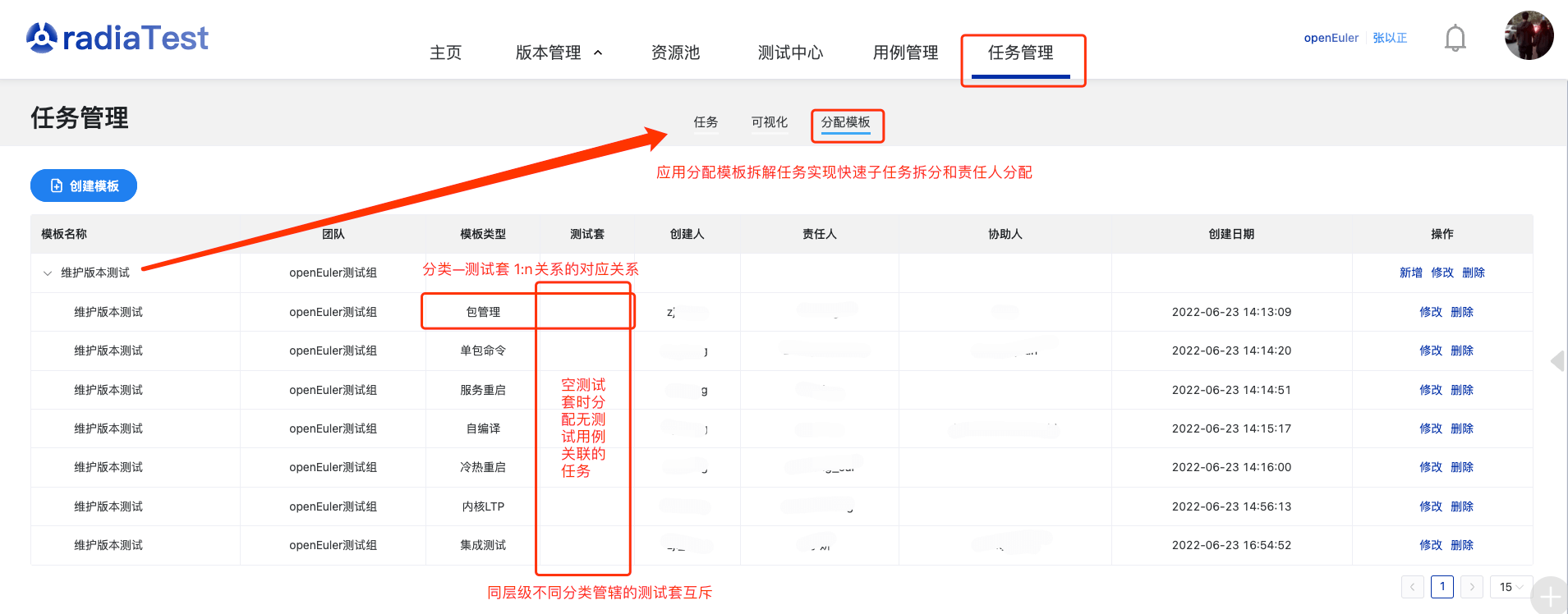The image size is (1568, 614).
Task: Click the 创建模板 button
Action: (84, 186)
